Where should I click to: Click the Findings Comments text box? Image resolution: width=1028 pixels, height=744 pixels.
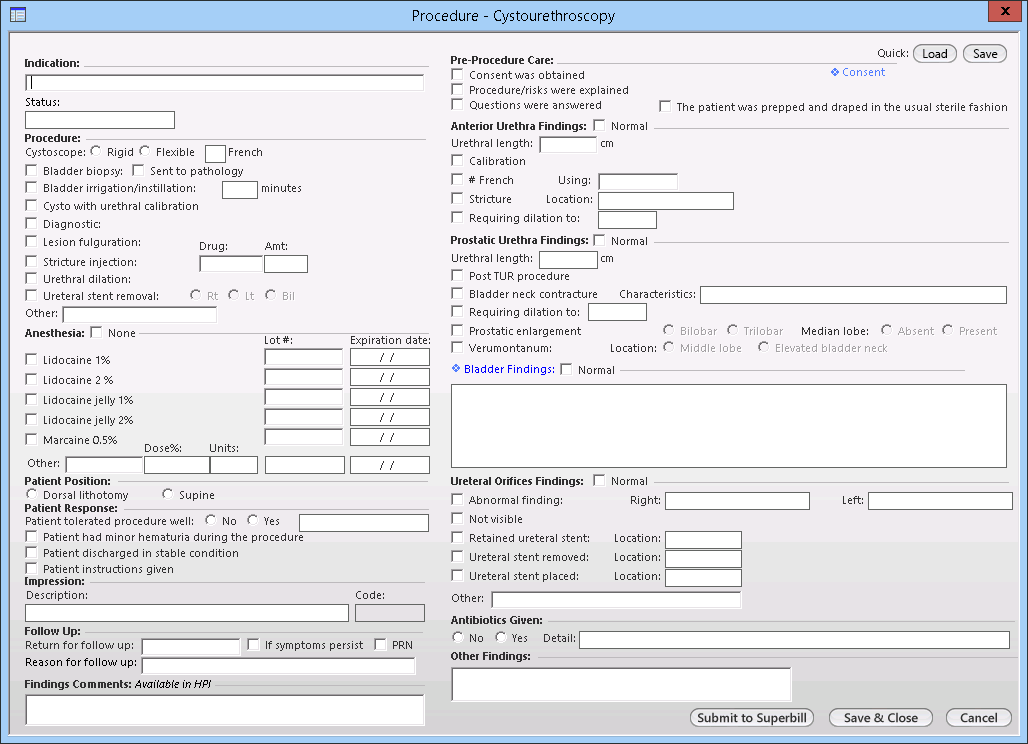pyautogui.click(x=225, y=710)
